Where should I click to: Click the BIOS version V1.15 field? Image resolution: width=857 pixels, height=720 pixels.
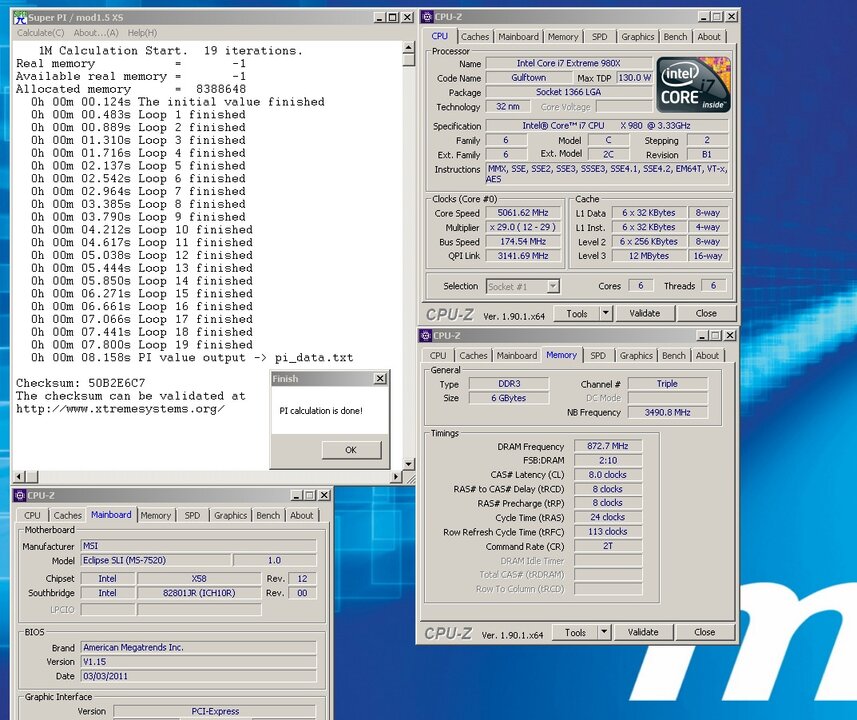(x=199, y=662)
